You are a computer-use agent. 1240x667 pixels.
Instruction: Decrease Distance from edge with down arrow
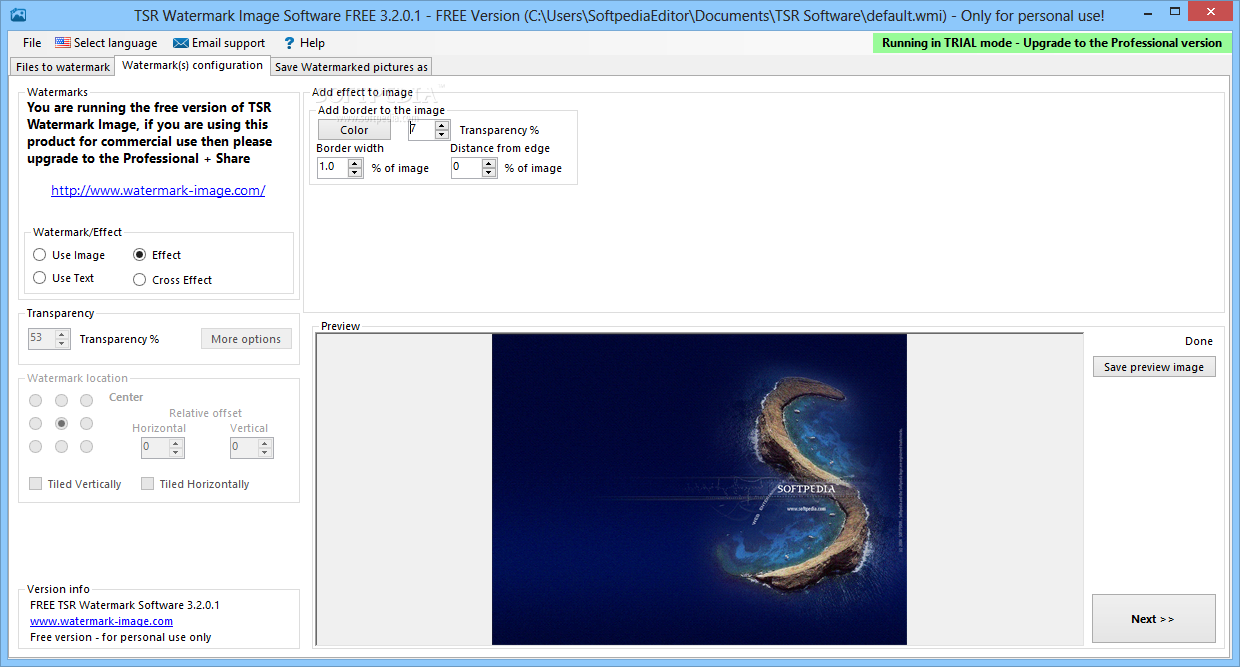[x=489, y=173]
